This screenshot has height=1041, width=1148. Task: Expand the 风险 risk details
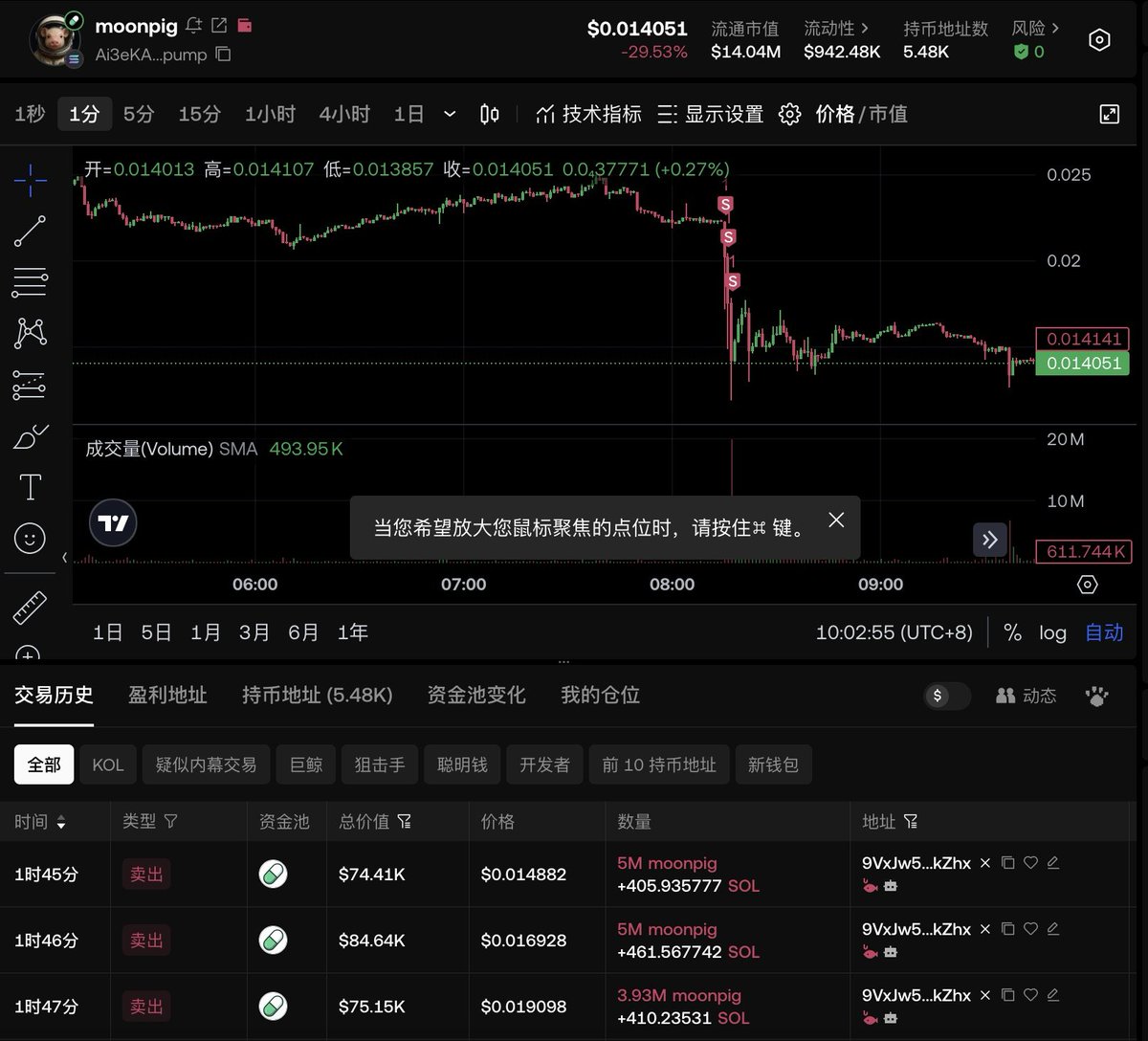click(x=1036, y=29)
